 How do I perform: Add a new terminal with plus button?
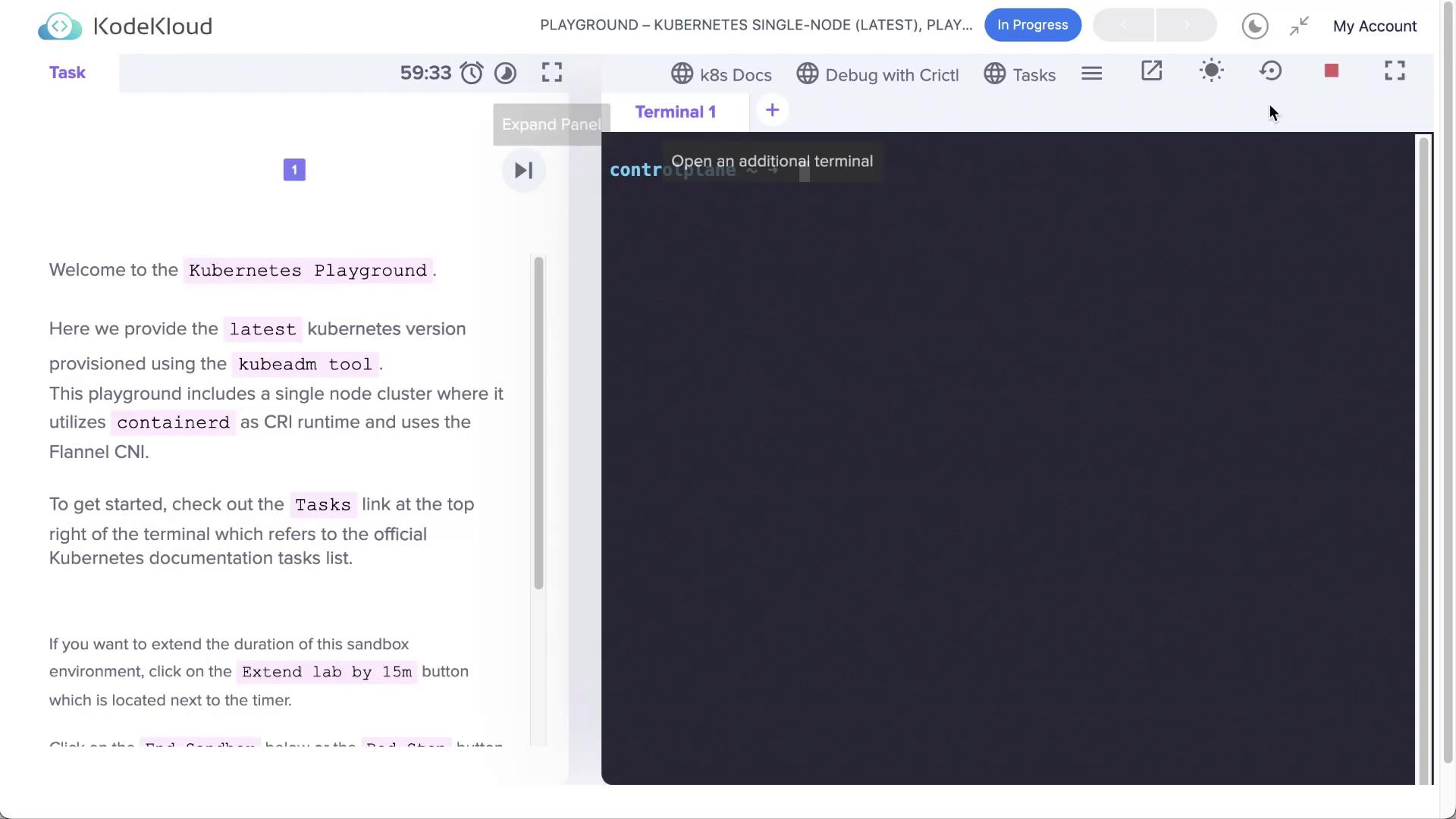pyautogui.click(x=772, y=111)
